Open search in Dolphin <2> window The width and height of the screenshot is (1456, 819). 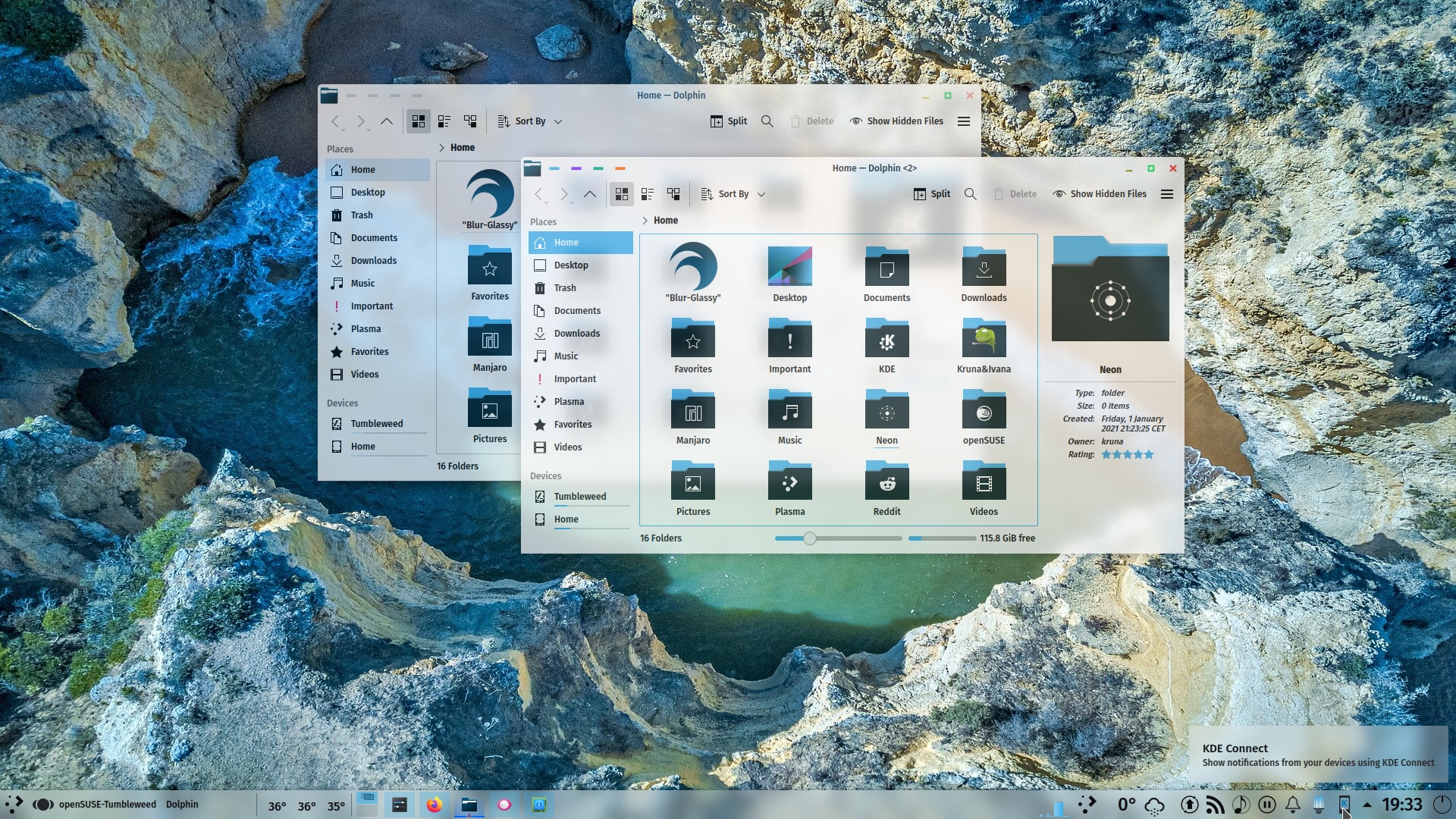[x=970, y=194]
